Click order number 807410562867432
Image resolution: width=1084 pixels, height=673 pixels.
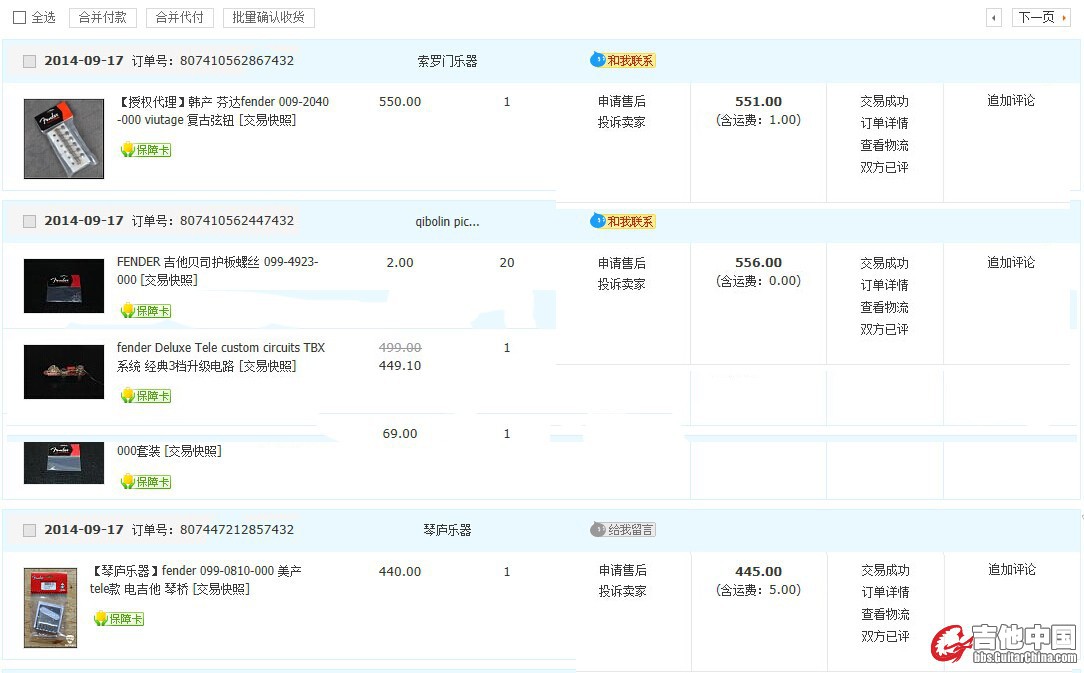(x=237, y=61)
